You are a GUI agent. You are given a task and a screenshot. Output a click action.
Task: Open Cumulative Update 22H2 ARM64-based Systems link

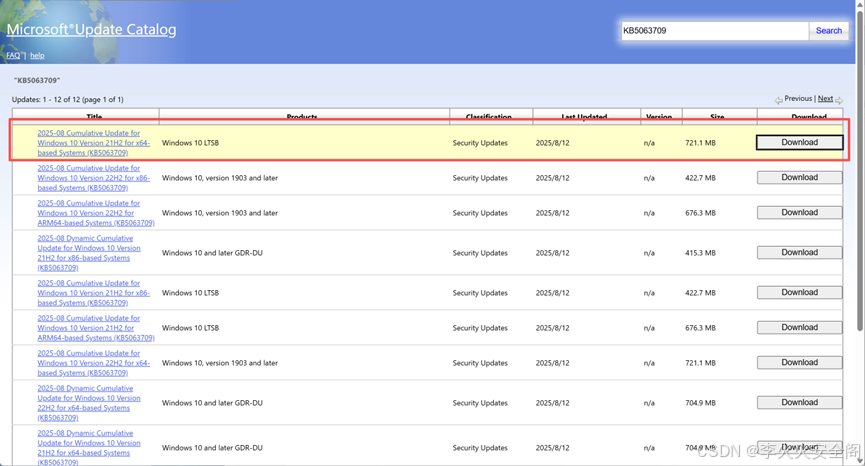[96, 213]
